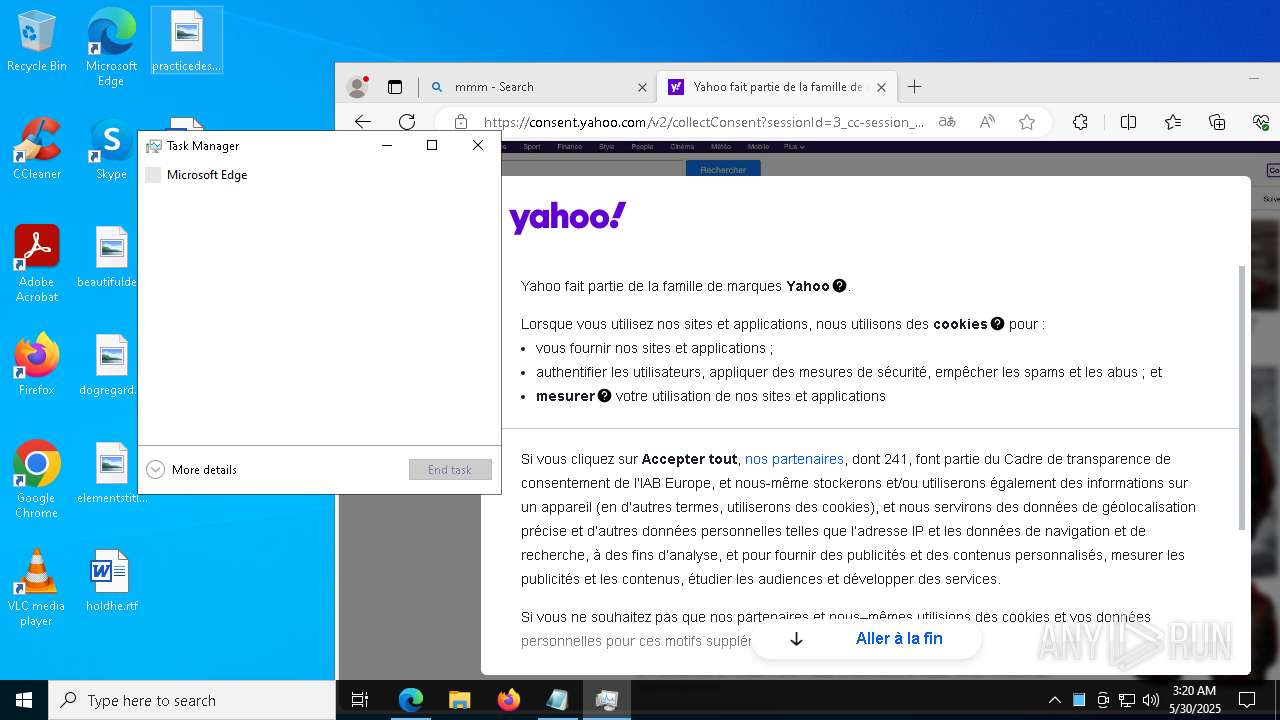Close the mmm - Search tab
The width and height of the screenshot is (1280, 720).
[642, 87]
